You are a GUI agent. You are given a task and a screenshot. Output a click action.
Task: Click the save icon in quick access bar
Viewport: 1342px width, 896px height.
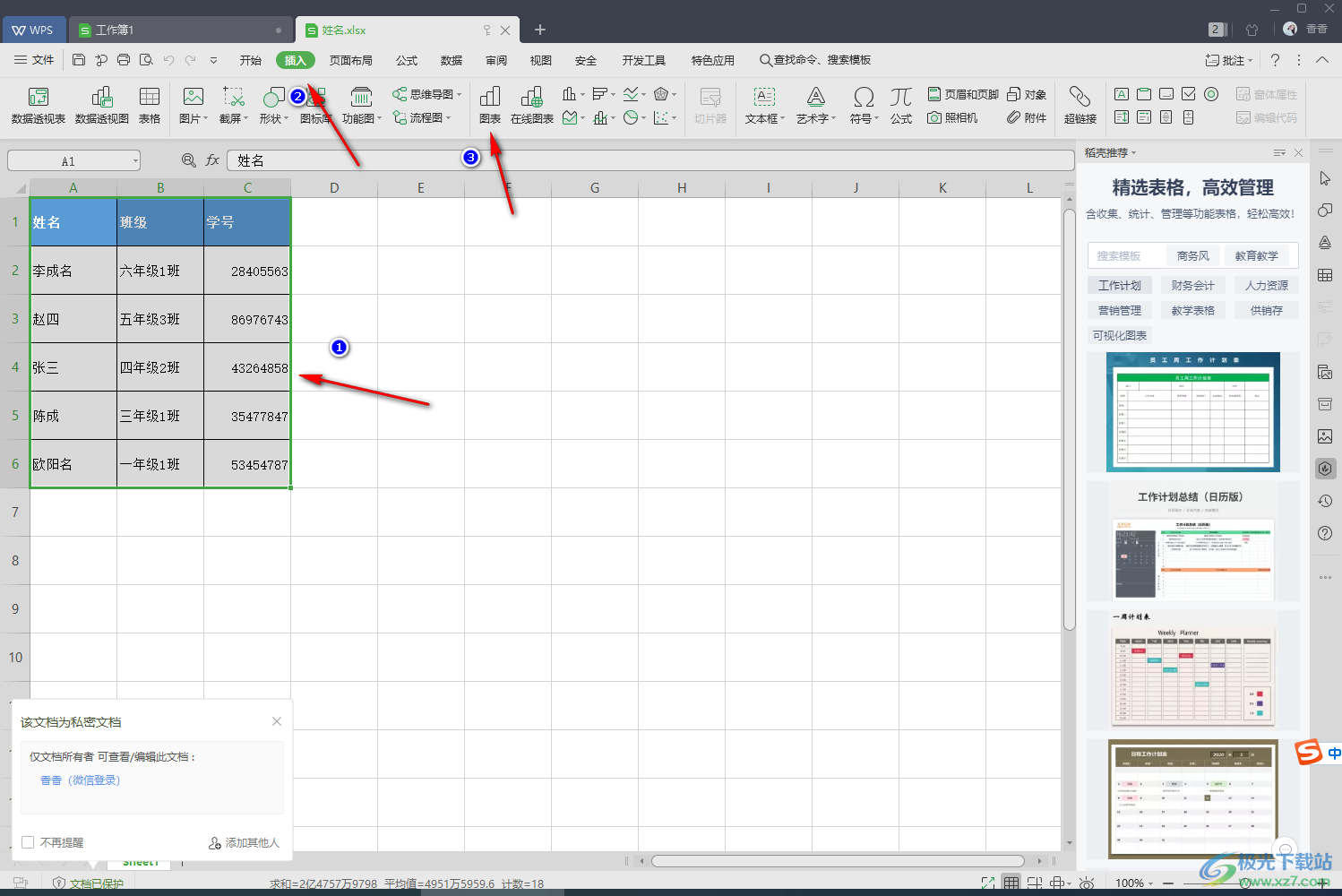(79, 60)
